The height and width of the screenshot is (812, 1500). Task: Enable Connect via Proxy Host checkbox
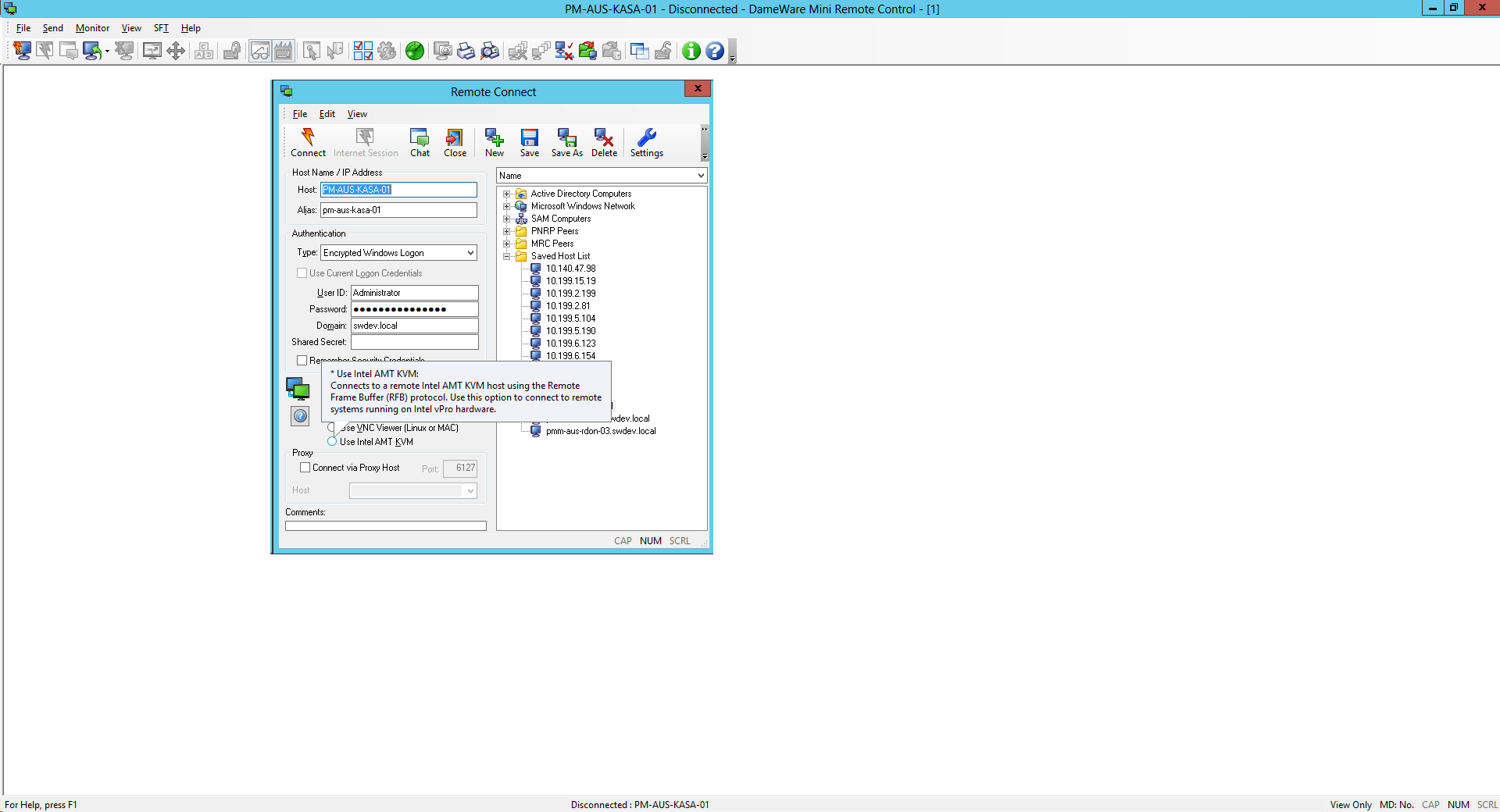click(305, 468)
